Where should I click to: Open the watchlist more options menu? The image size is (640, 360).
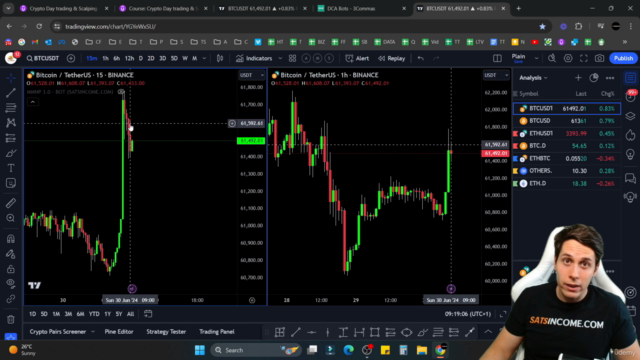(610, 78)
